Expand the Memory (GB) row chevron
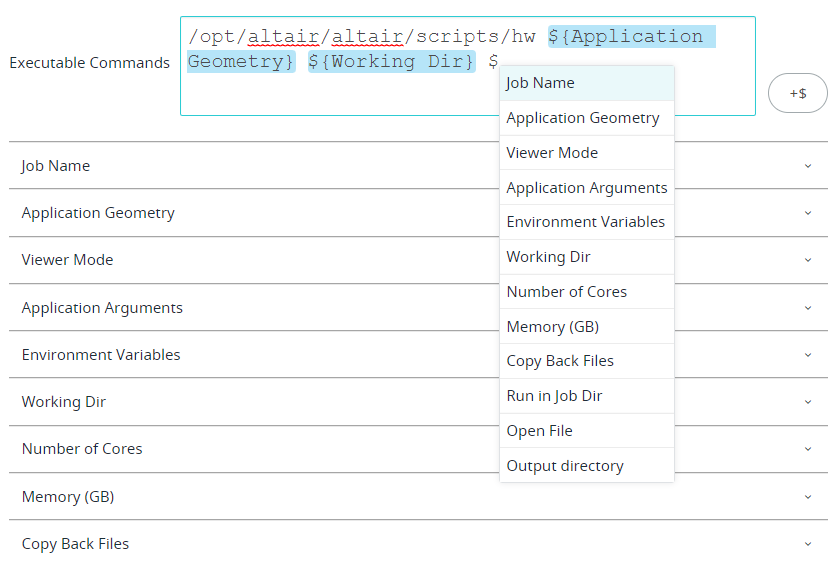 pos(808,497)
